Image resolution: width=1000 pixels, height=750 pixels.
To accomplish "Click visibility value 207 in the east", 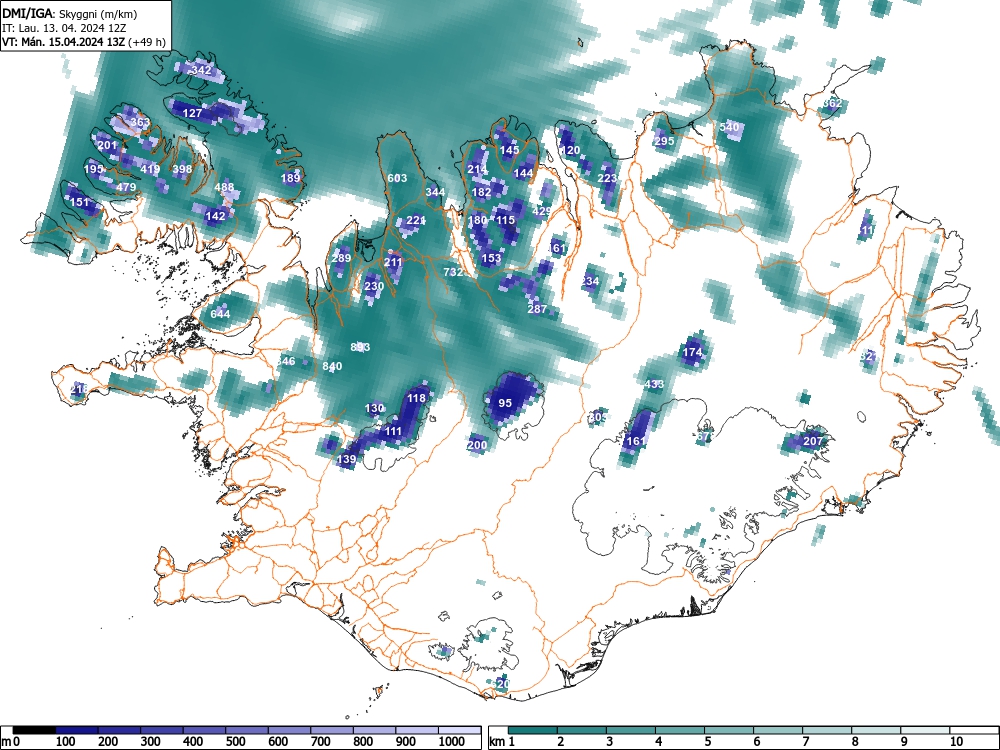I will click(813, 441).
